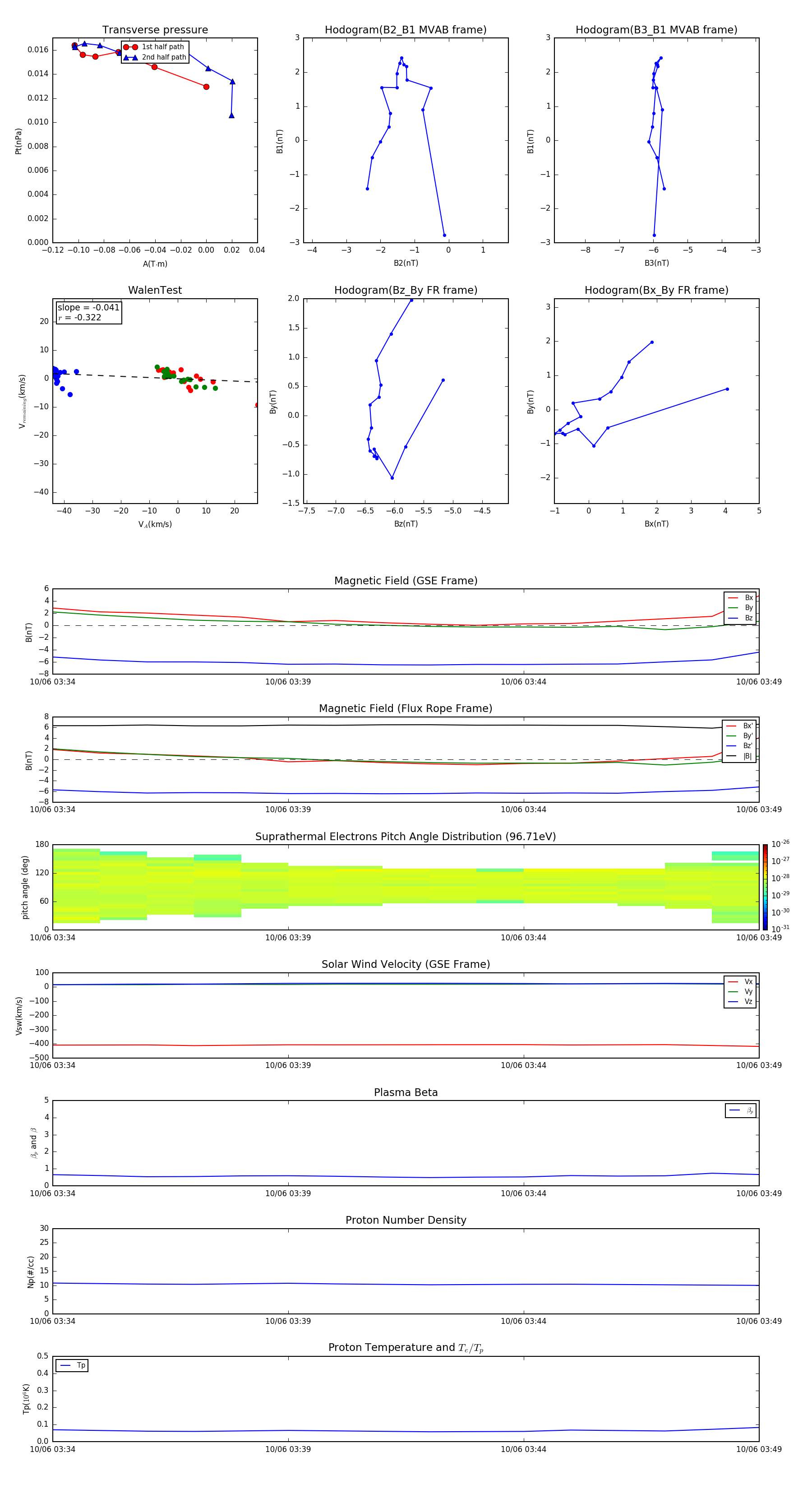Click "10/06 03:34" tick under Proton Number Density plot

click(x=53, y=1321)
